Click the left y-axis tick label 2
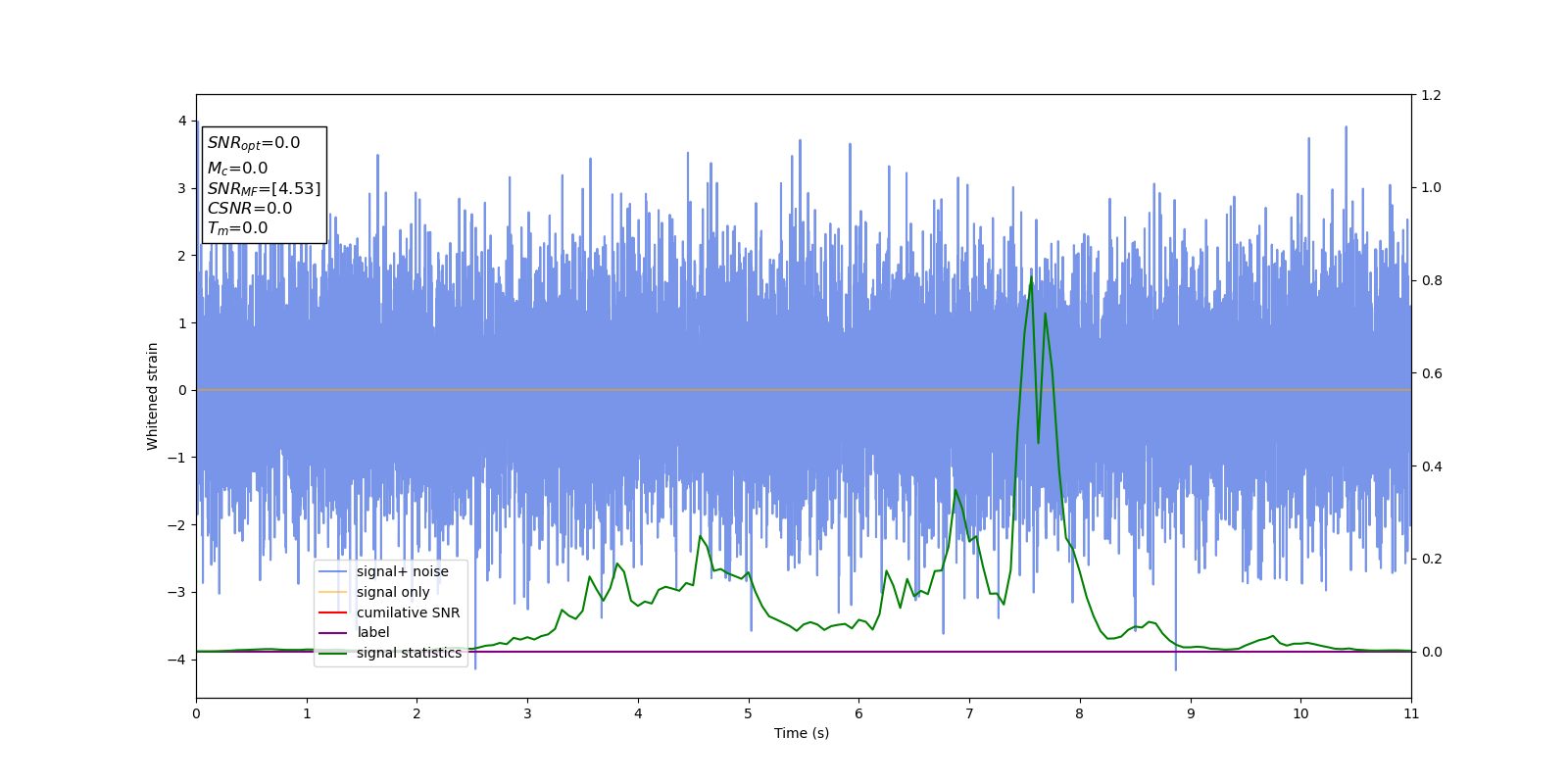Viewport: 1568px width, 784px height. pyautogui.click(x=182, y=256)
